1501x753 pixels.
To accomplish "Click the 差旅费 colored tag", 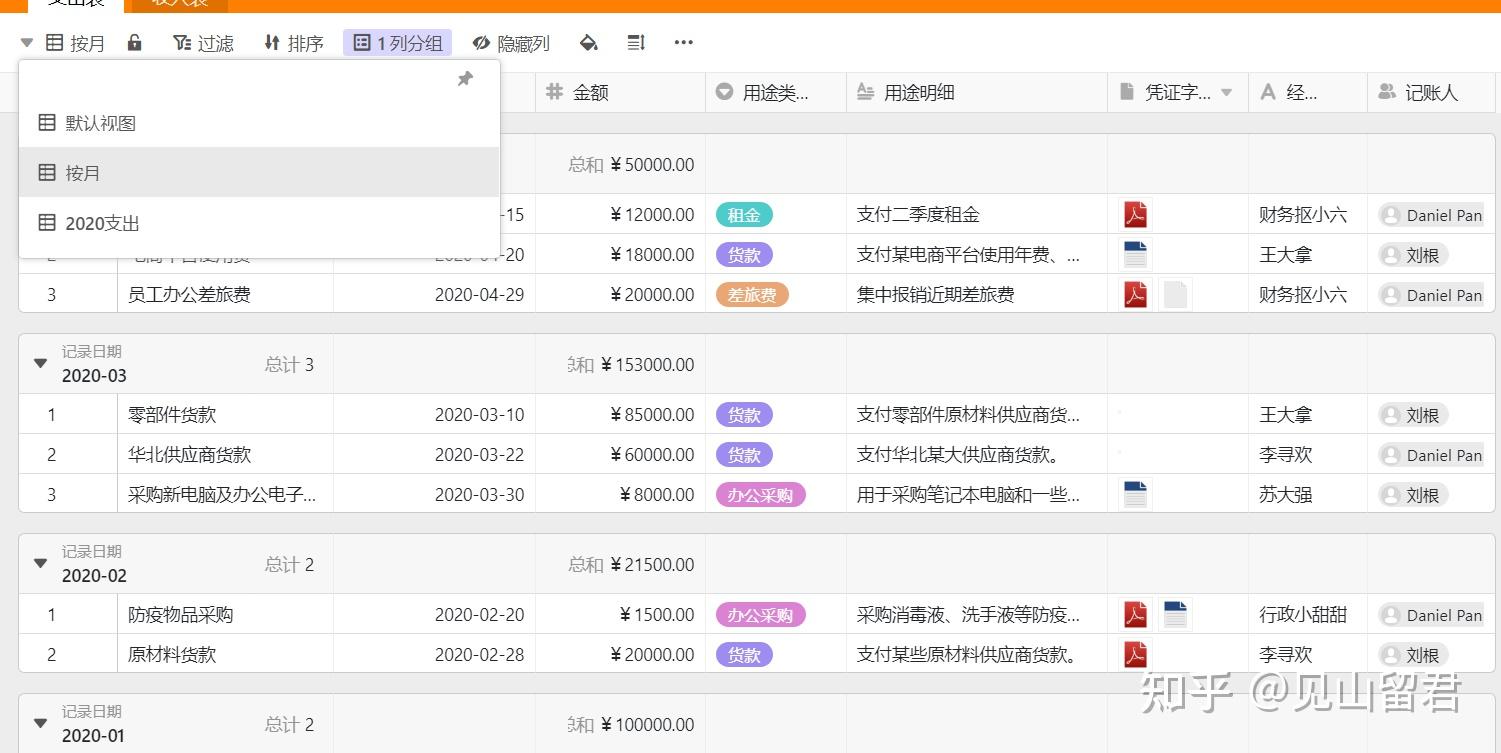I will click(x=752, y=294).
